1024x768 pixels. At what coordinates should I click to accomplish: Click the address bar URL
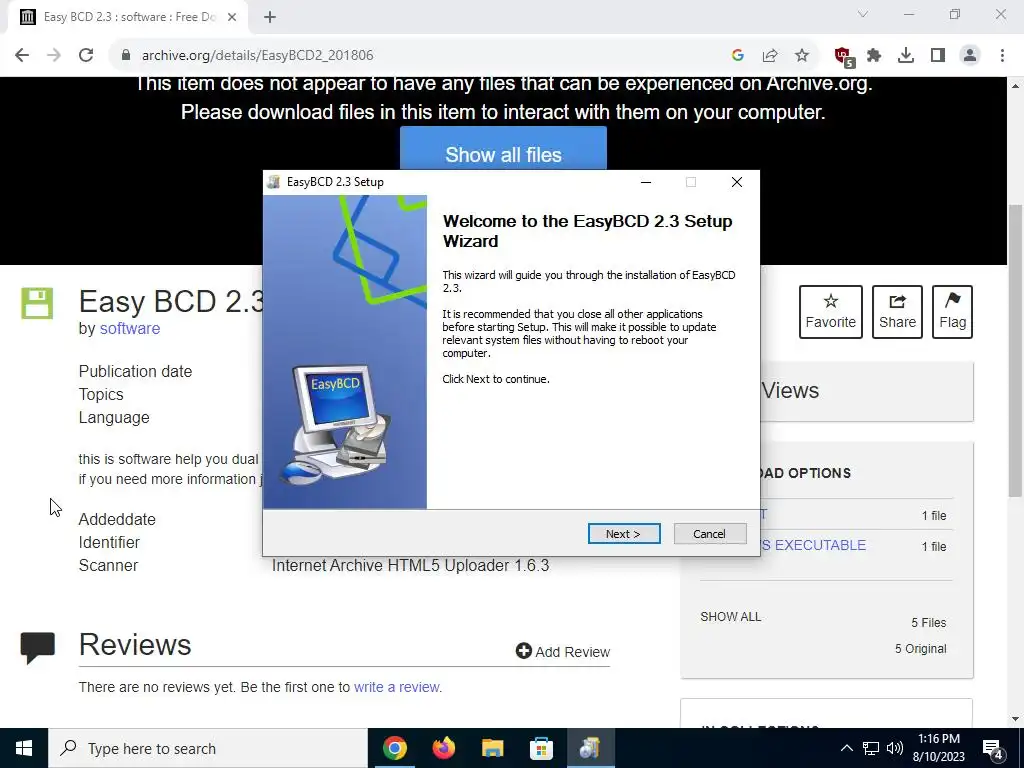tap(257, 56)
